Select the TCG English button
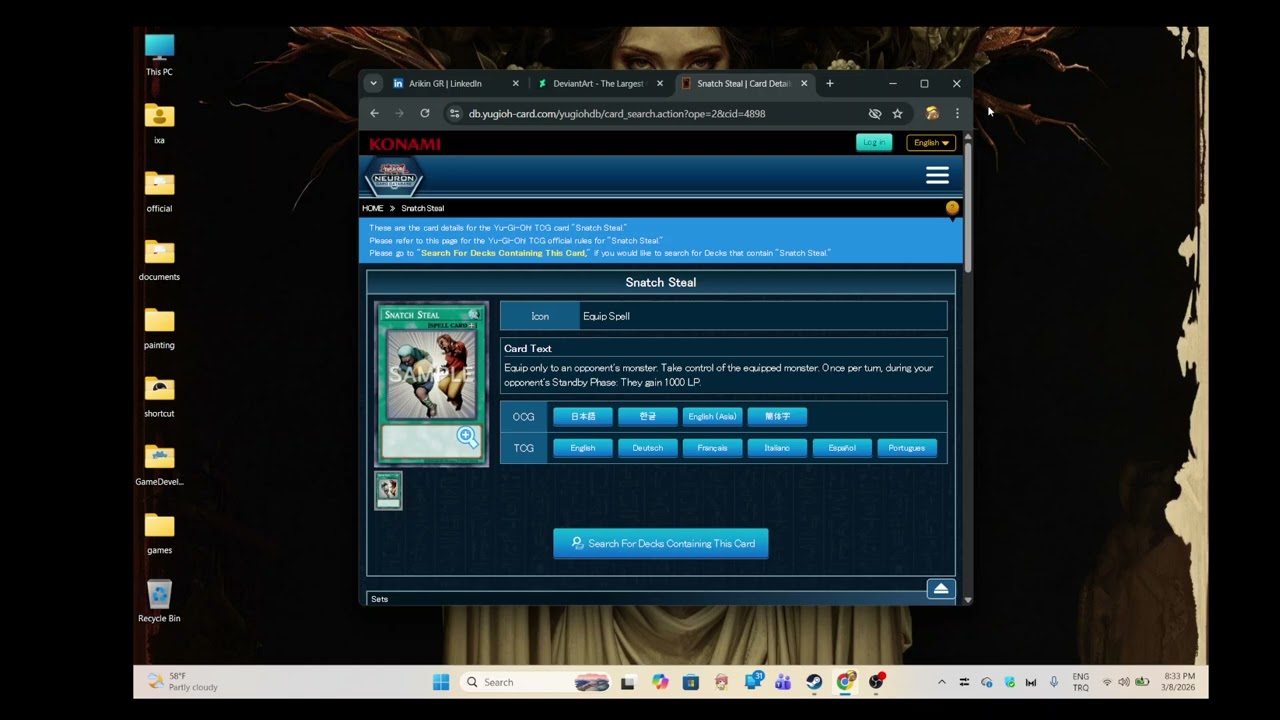Viewport: 1280px width, 720px height. 583,448
